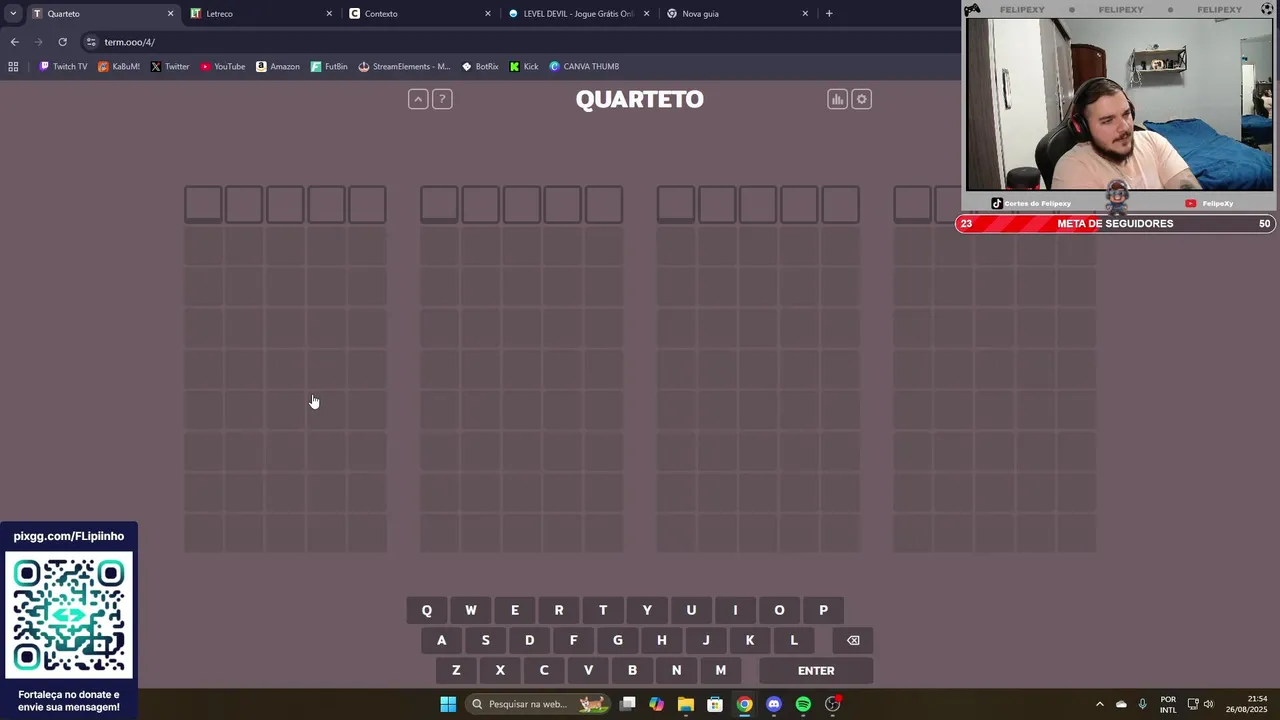Click the E key on the on-screen keyboard
Image resolution: width=1280 pixels, height=720 pixels.
(x=515, y=610)
